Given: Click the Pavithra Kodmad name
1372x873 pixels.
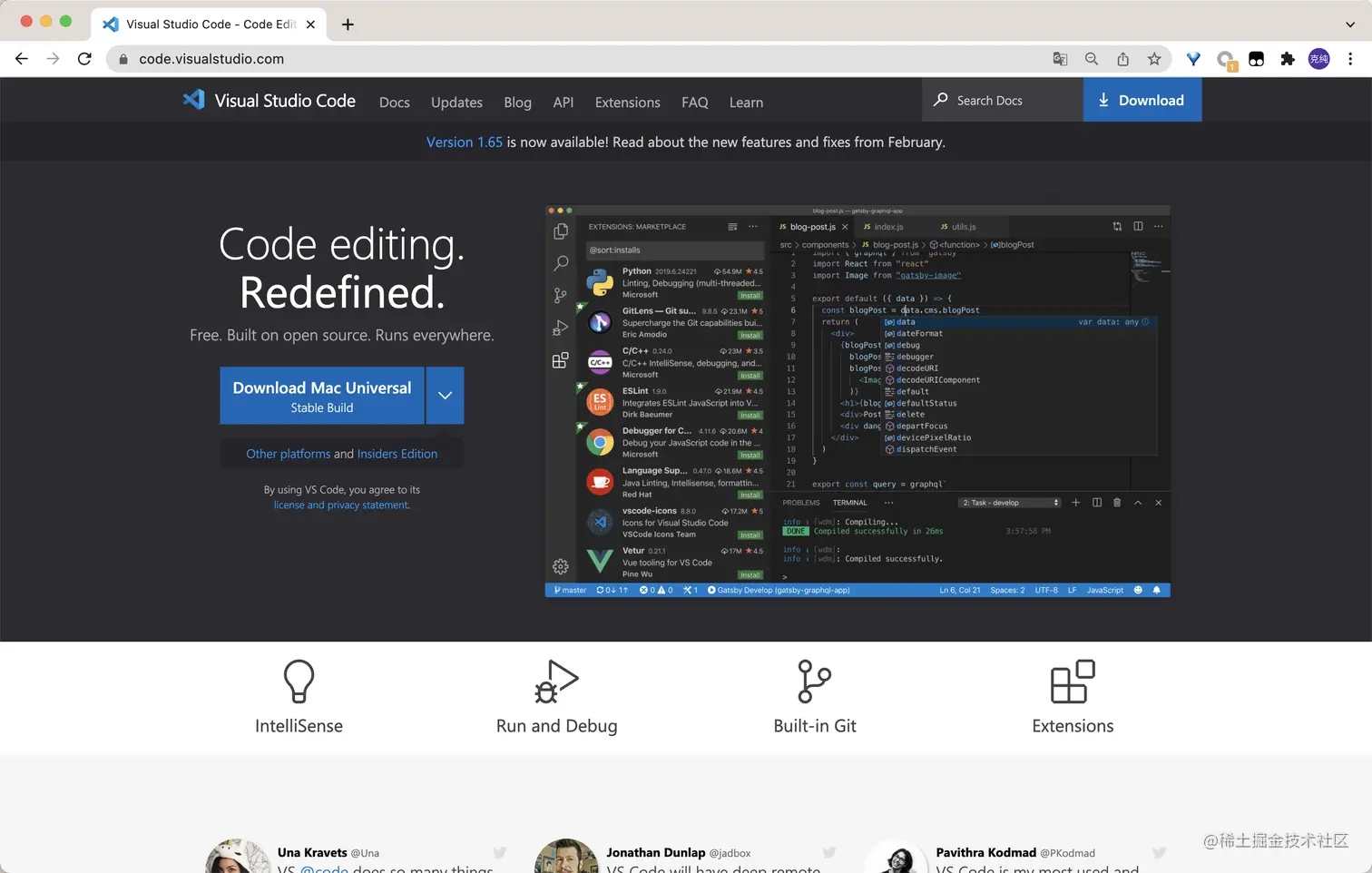Looking at the screenshot, I should (986, 853).
